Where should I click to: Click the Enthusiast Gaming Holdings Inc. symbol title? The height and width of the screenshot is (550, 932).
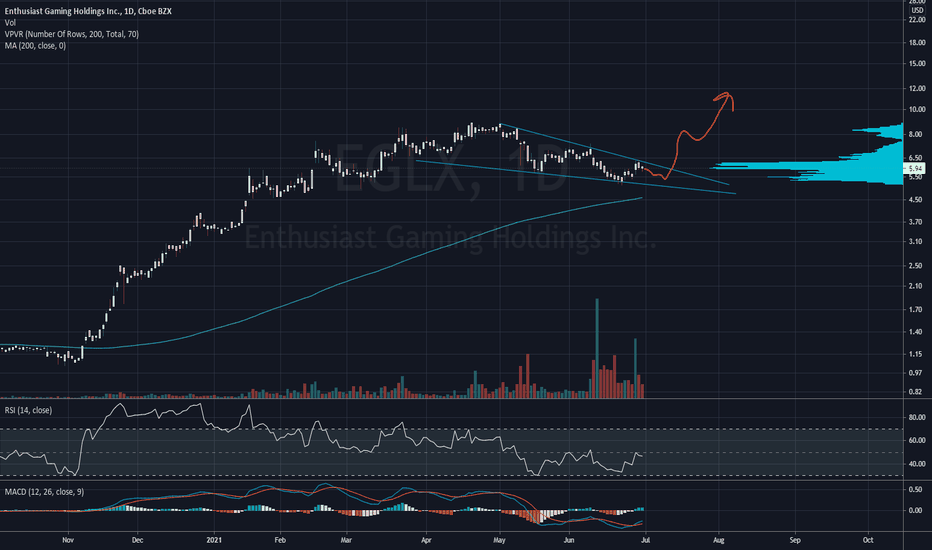click(88, 11)
